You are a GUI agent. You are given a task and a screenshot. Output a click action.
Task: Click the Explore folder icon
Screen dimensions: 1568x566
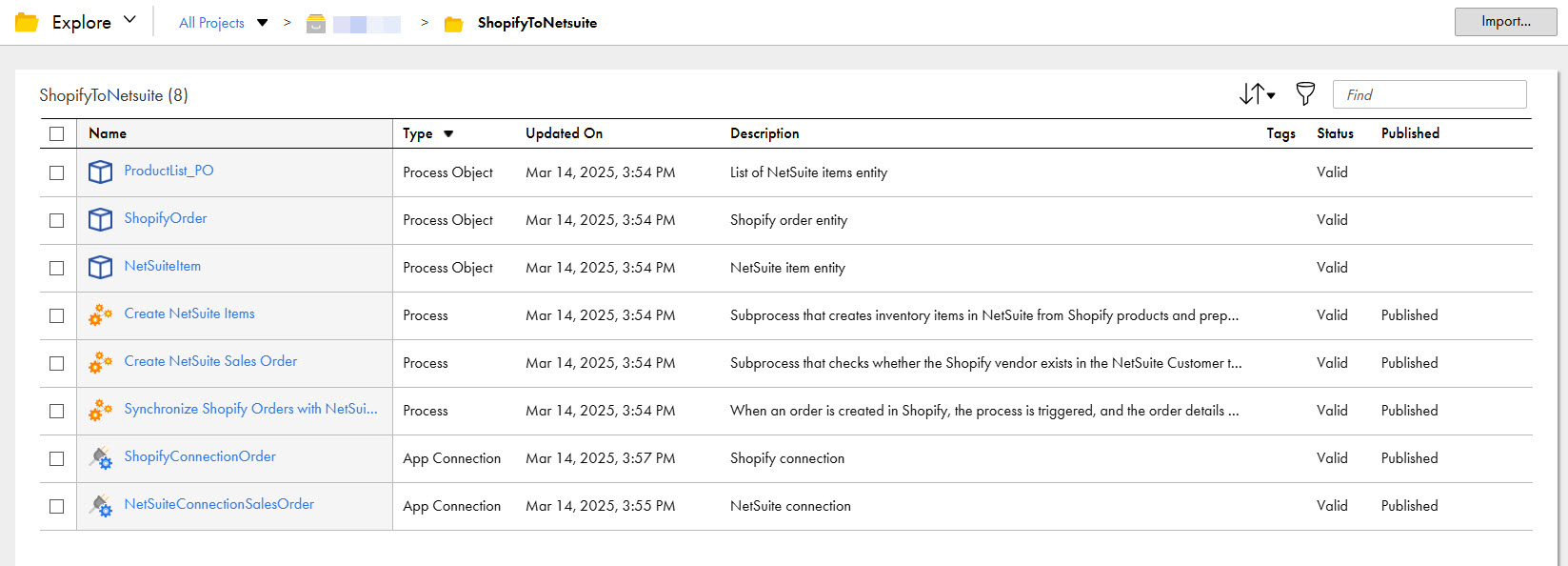[27, 22]
